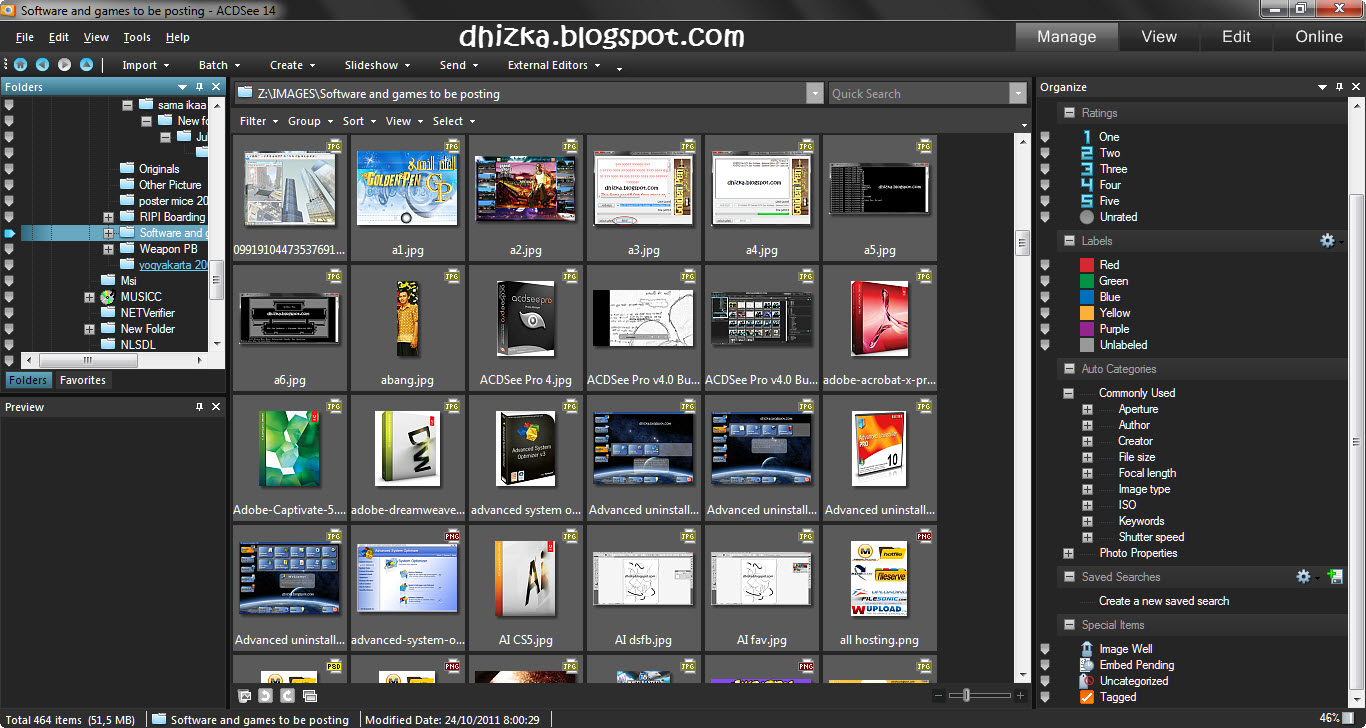Toggle the Tagged checkbox in Special Items

[1087, 697]
